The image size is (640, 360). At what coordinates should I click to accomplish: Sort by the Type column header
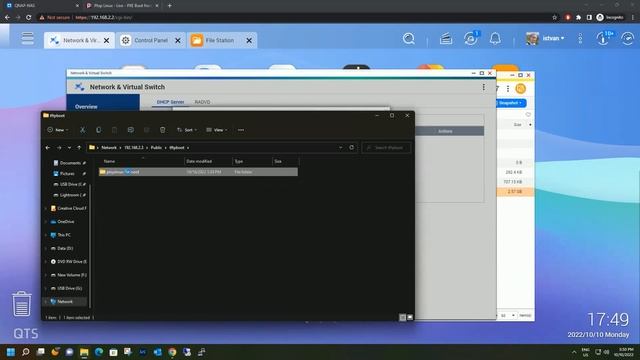point(252,161)
